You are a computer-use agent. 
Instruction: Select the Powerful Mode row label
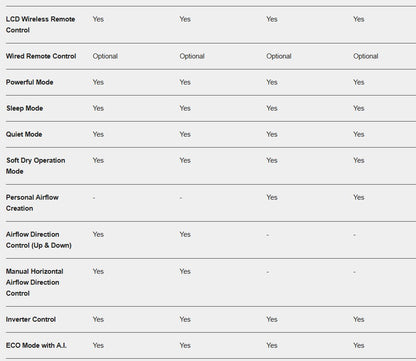tap(29, 82)
